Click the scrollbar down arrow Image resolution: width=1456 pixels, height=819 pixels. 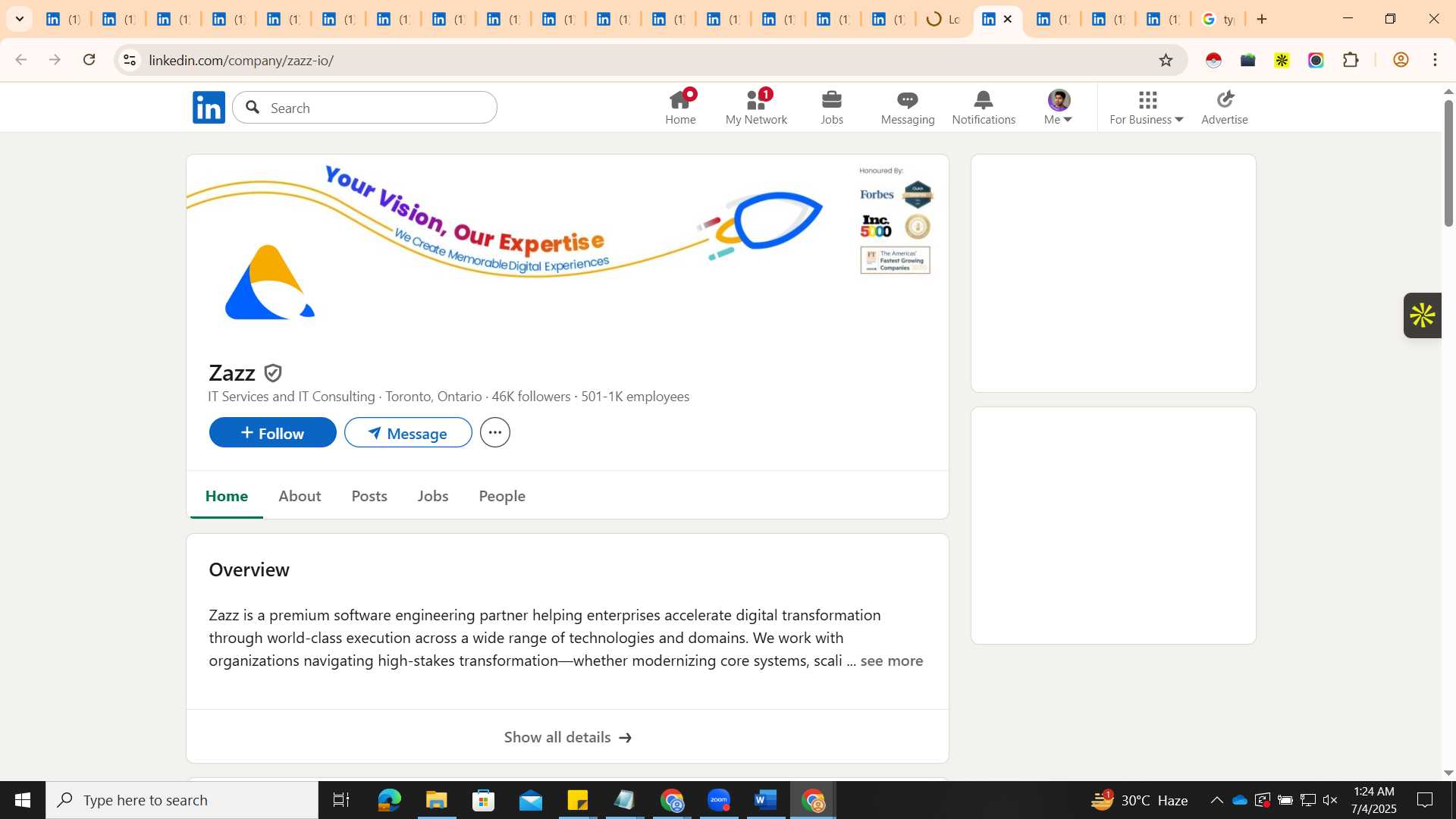(1448, 773)
